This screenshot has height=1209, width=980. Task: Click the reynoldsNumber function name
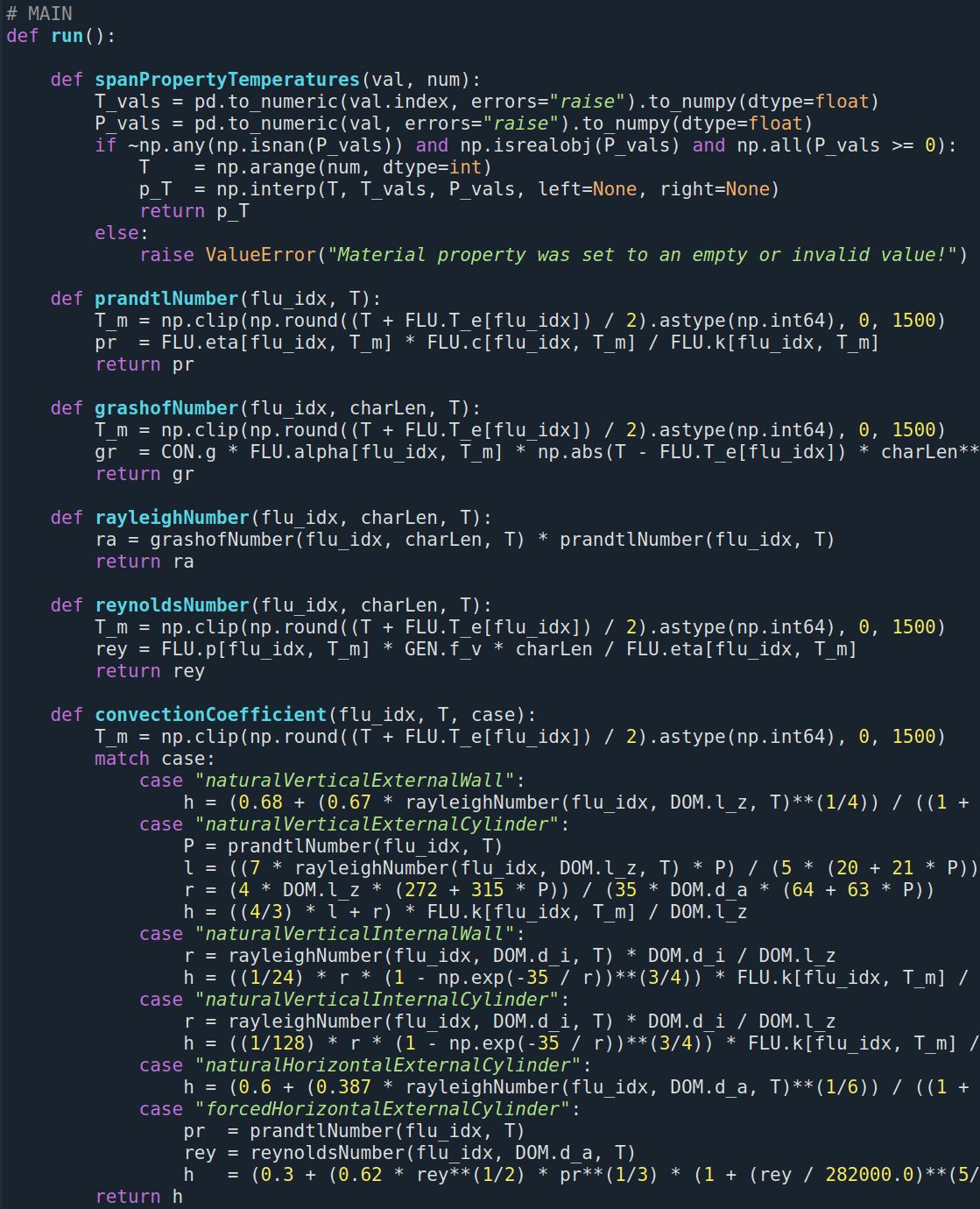tap(173, 604)
